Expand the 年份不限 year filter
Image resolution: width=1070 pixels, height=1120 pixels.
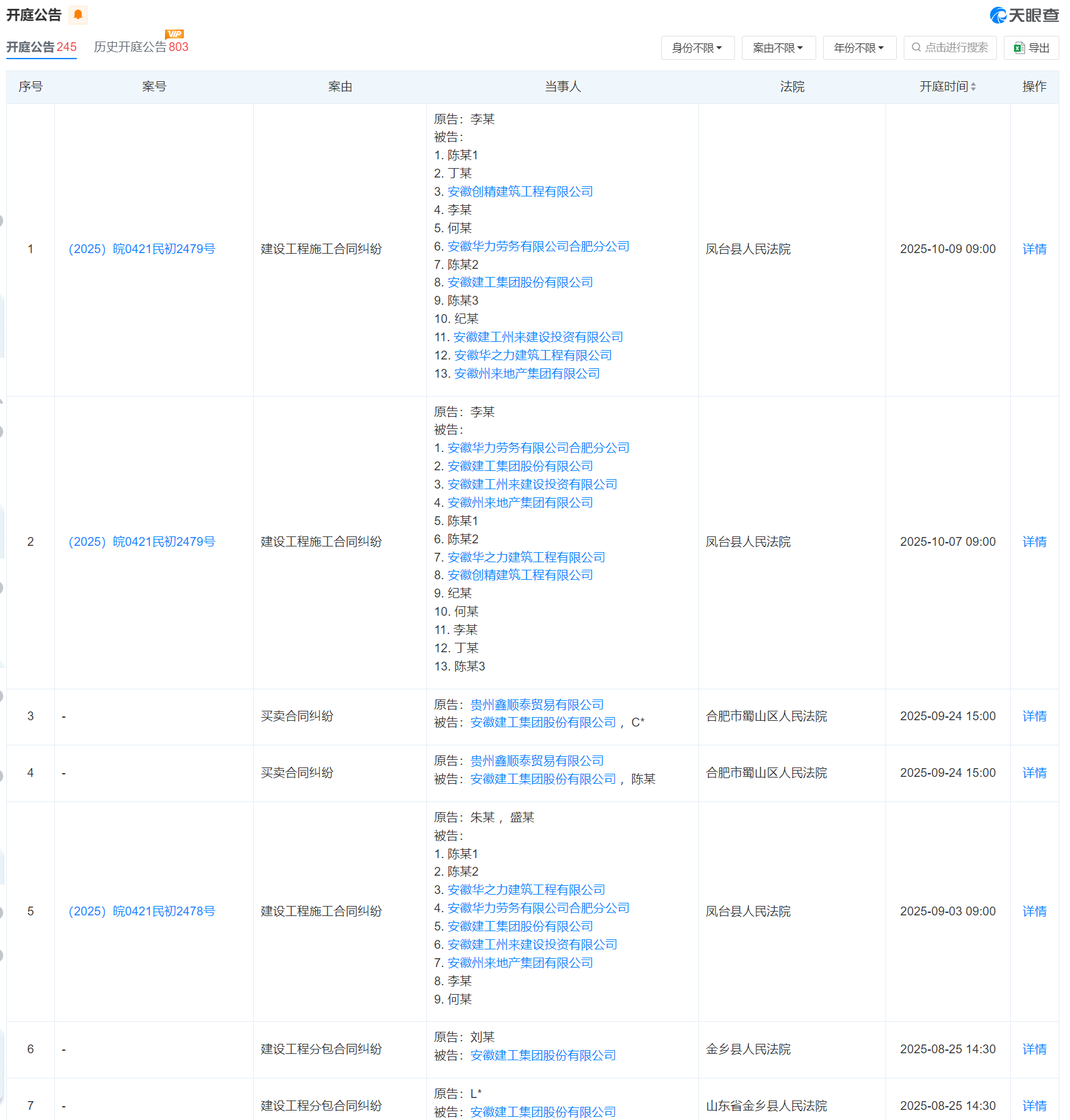[x=859, y=47]
